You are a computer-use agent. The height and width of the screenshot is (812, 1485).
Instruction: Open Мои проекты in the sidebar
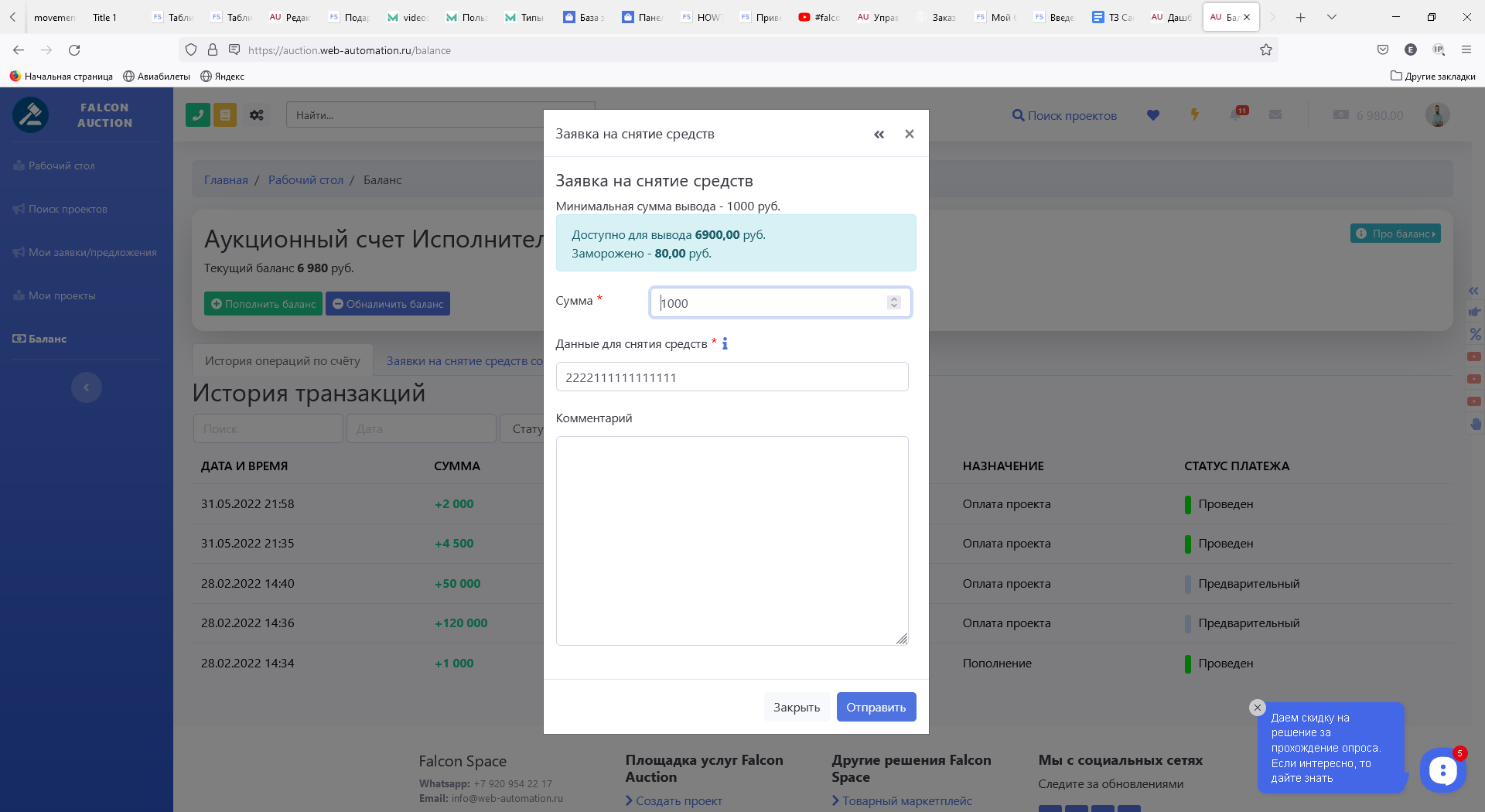tap(62, 296)
